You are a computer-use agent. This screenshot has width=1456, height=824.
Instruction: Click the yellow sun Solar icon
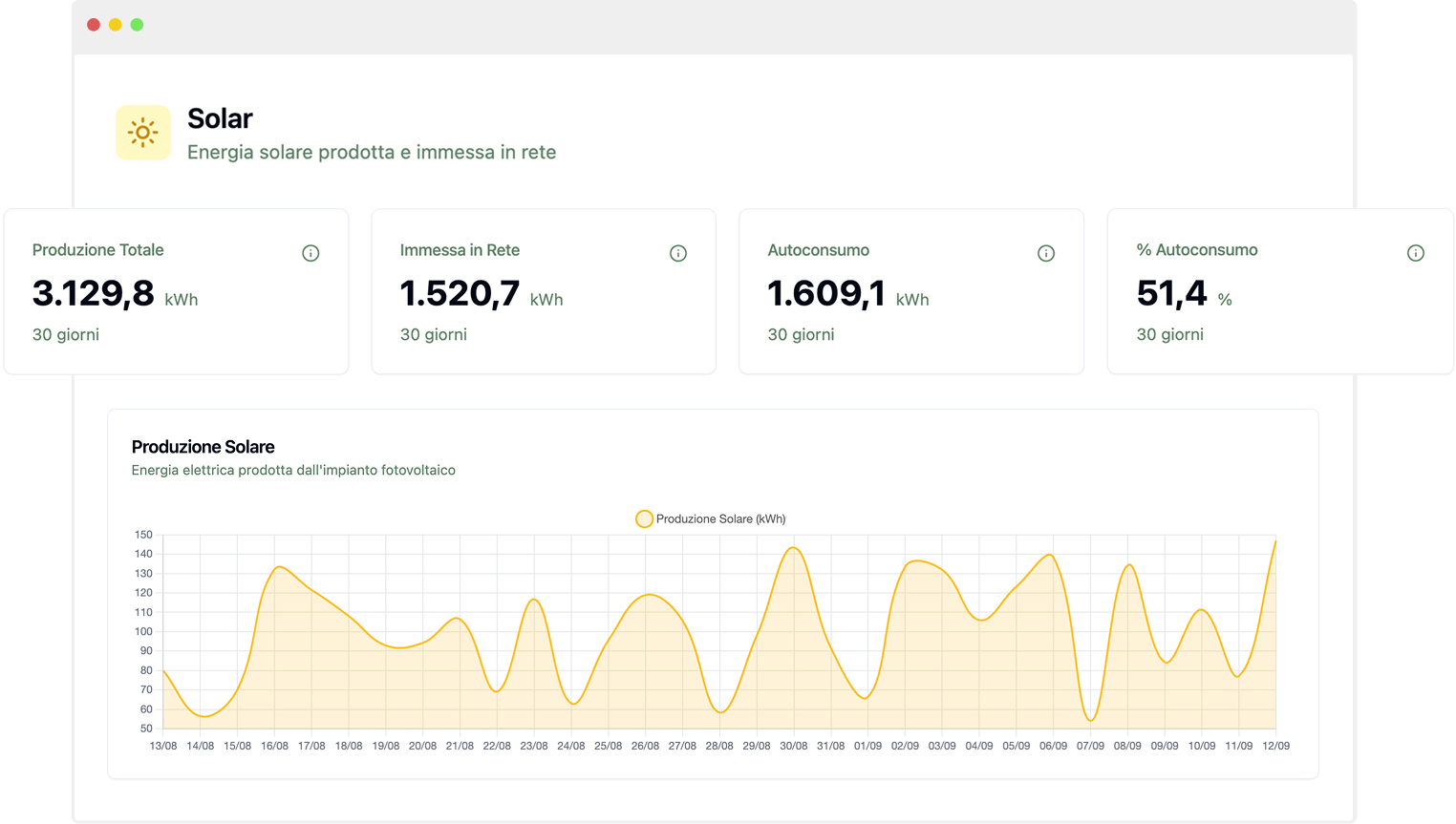point(143,133)
